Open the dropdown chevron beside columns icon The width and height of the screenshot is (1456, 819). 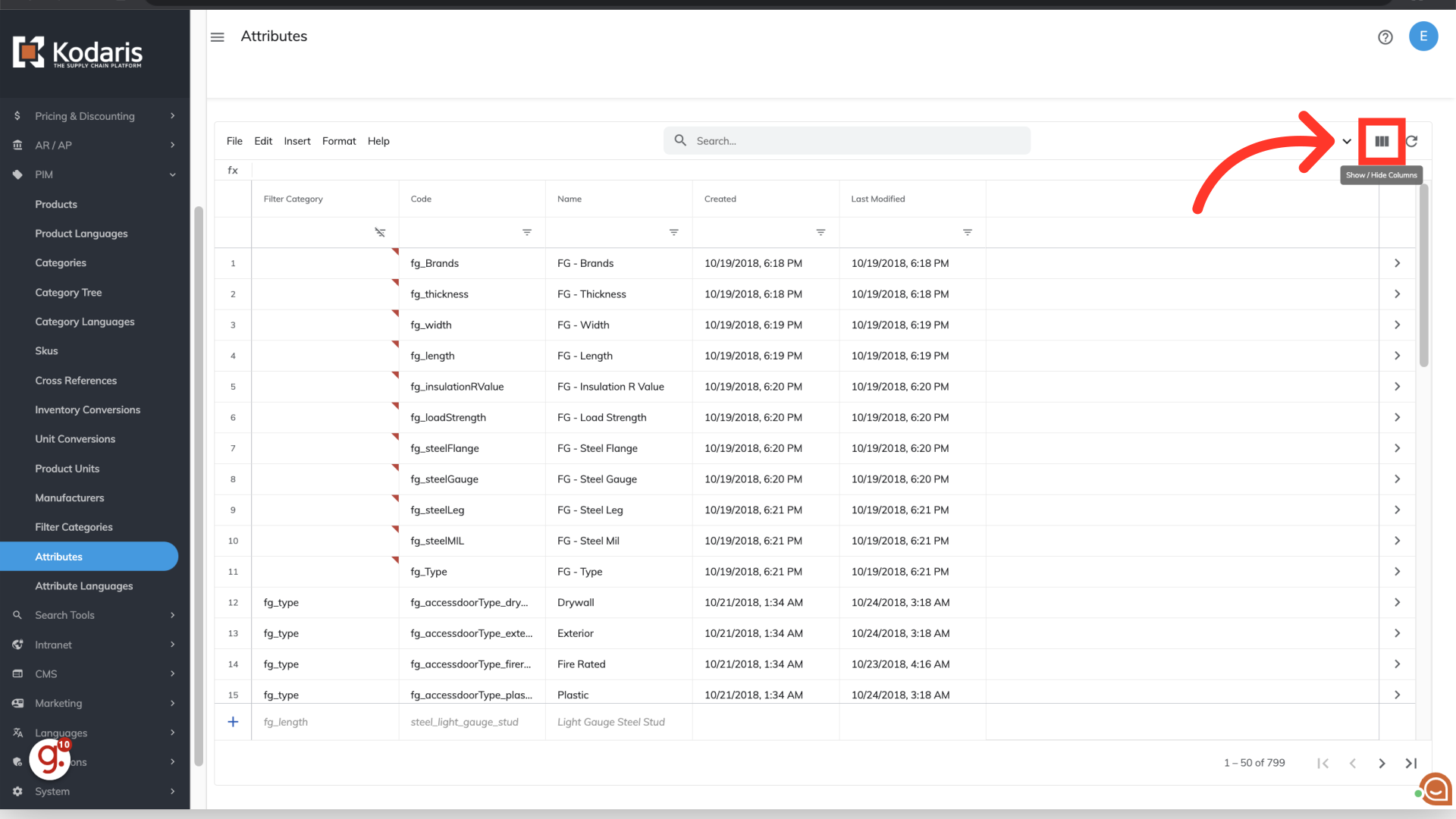coord(1347,141)
